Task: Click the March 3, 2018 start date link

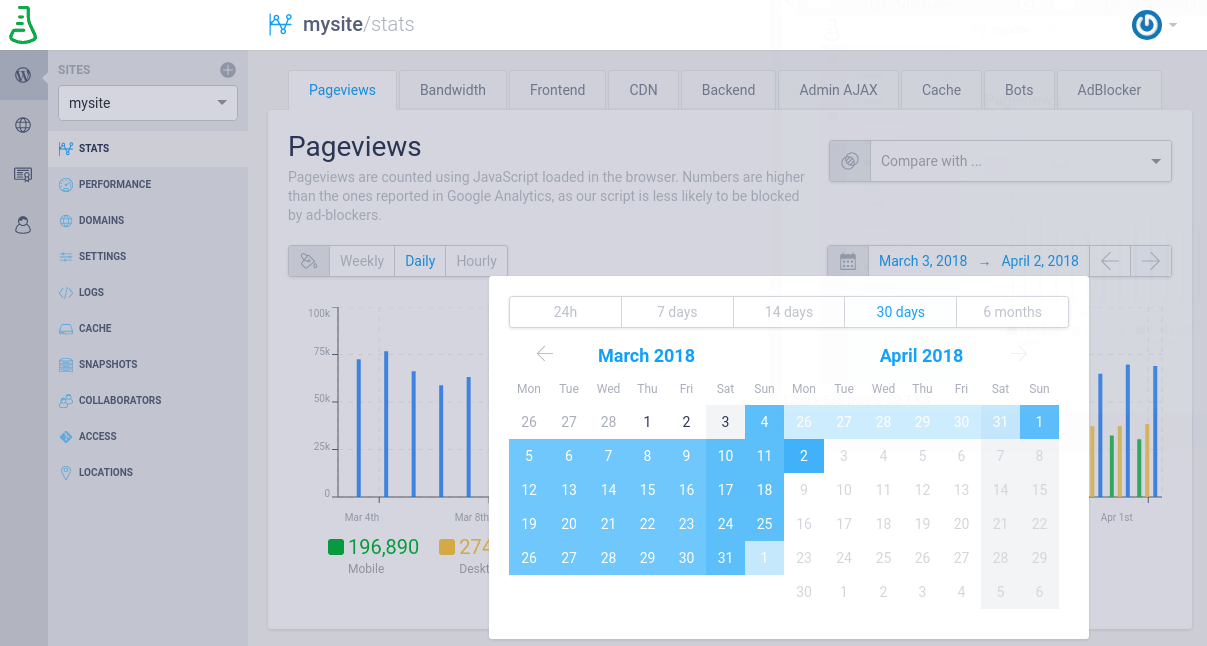Action: (922, 260)
